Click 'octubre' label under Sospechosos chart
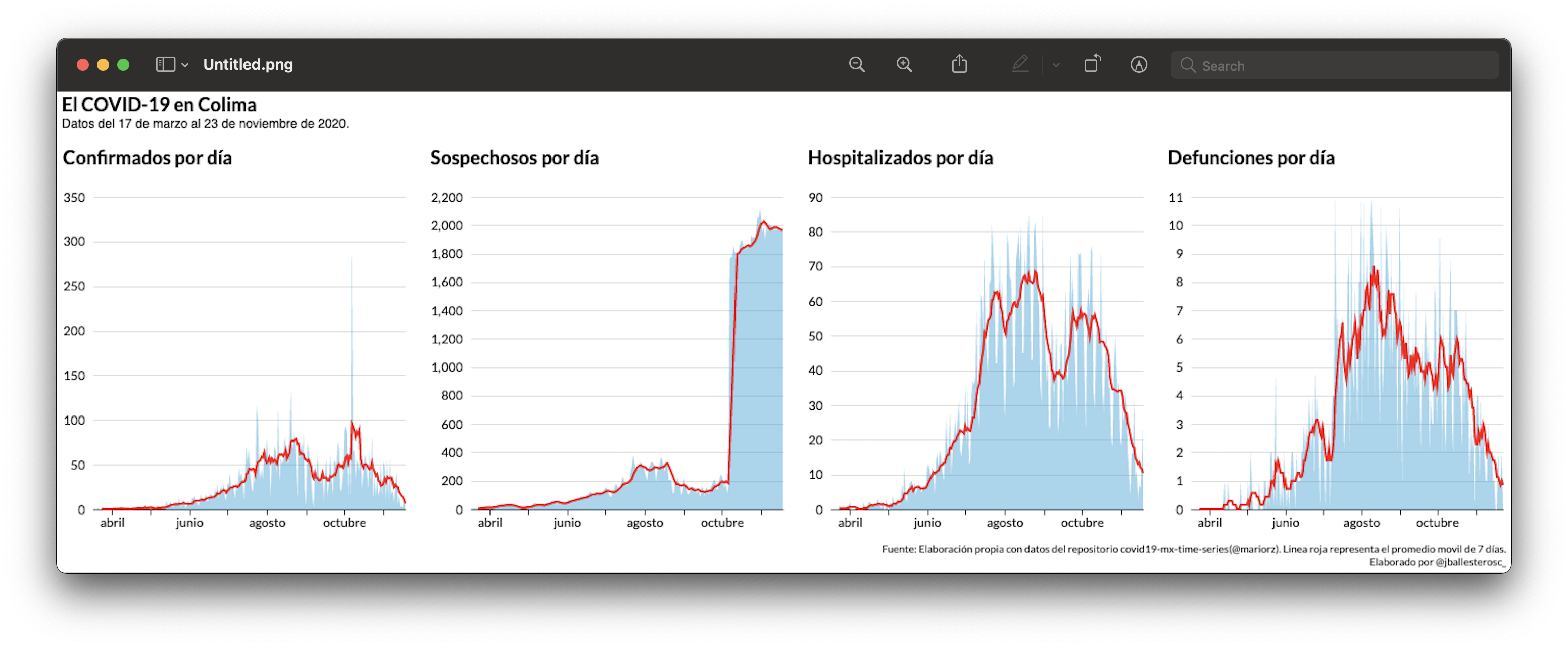 coord(722,523)
